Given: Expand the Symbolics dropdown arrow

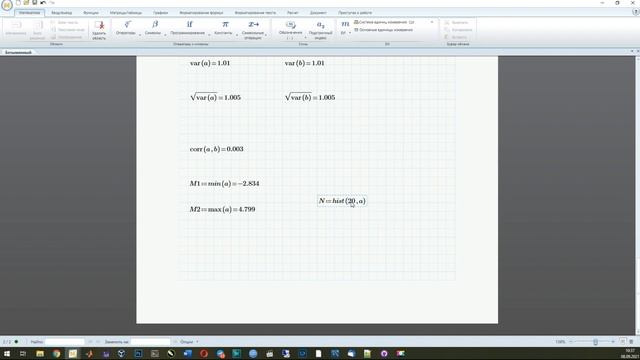Looking at the screenshot, I should (x=266, y=35).
